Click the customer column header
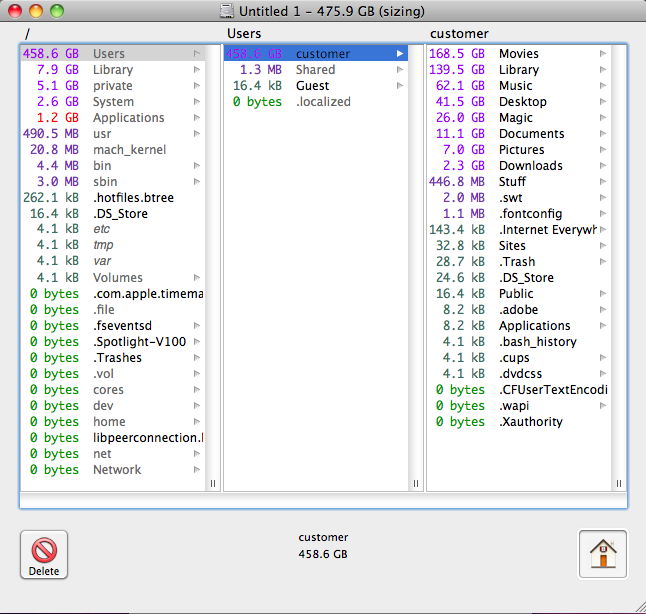Image resolution: width=646 pixels, height=614 pixels. pyautogui.click(x=459, y=34)
